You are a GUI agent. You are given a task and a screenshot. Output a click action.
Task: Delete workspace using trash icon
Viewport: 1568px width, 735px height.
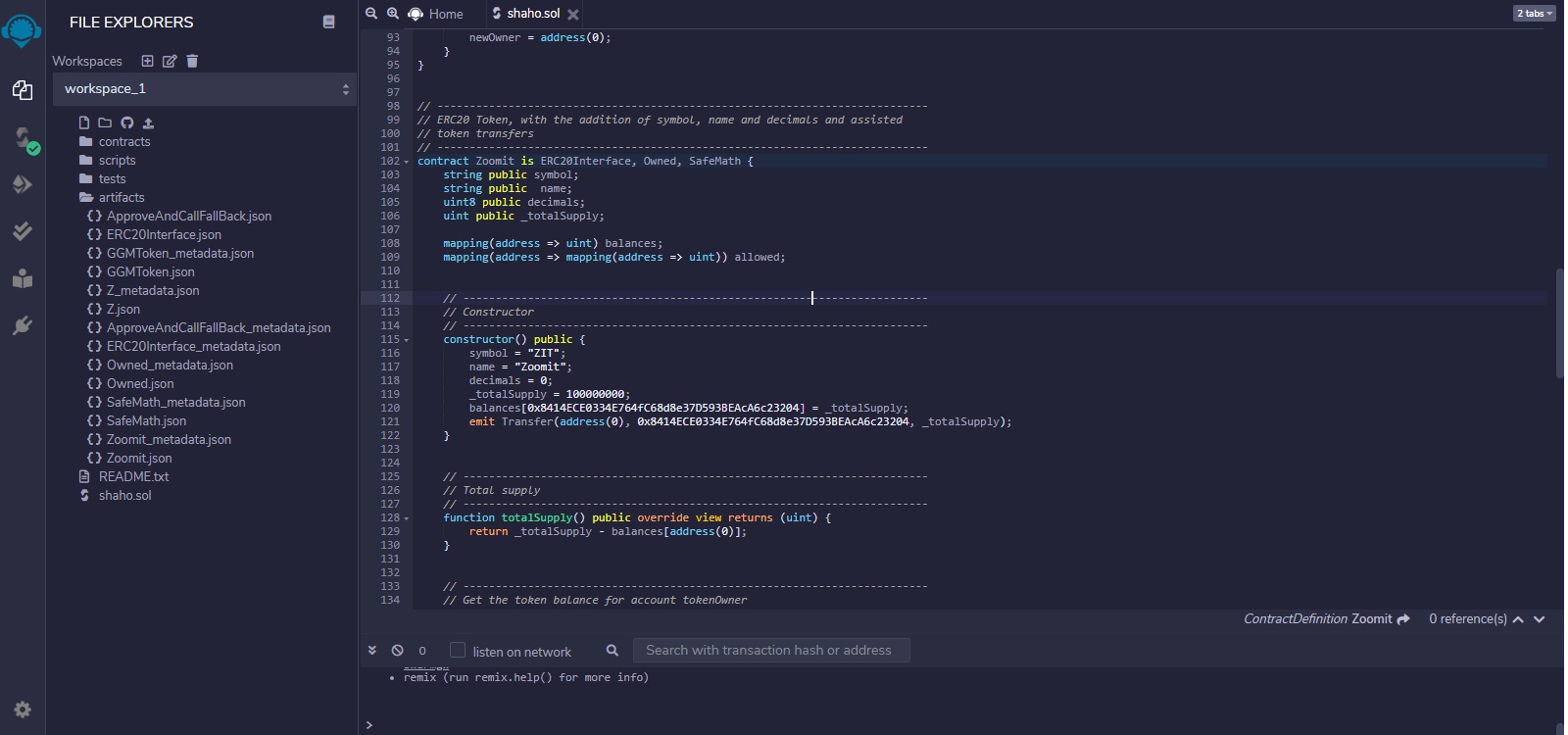[x=192, y=61]
